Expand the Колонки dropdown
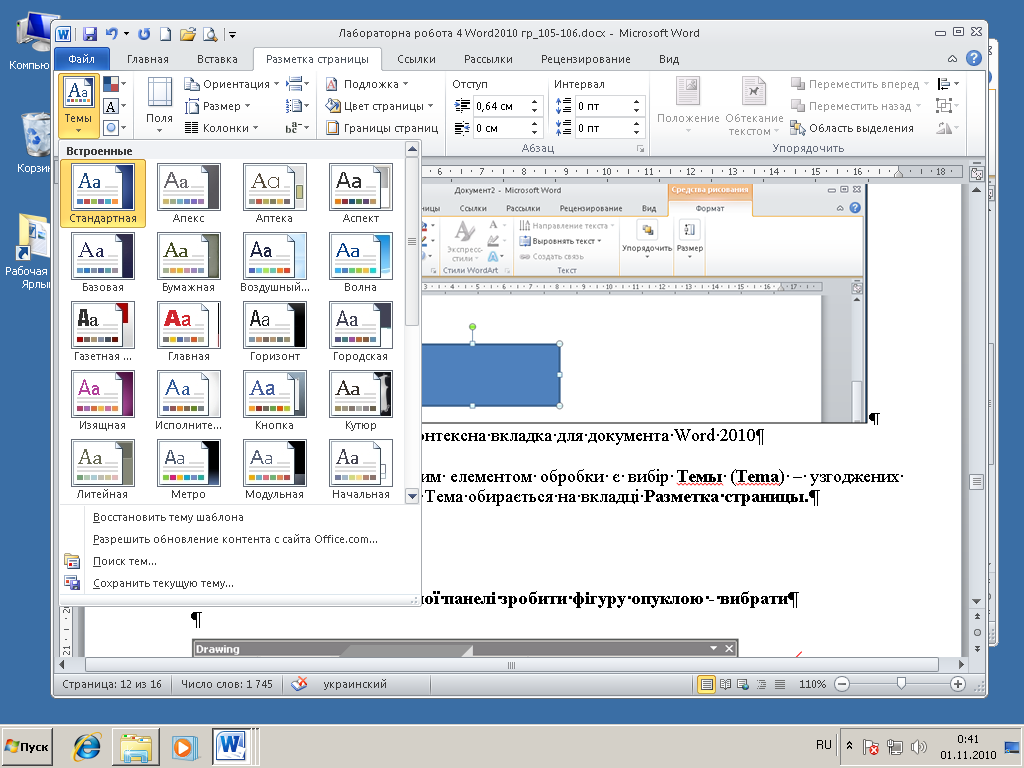The width and height of the screenshot is (1024, 768). [221, 128]
